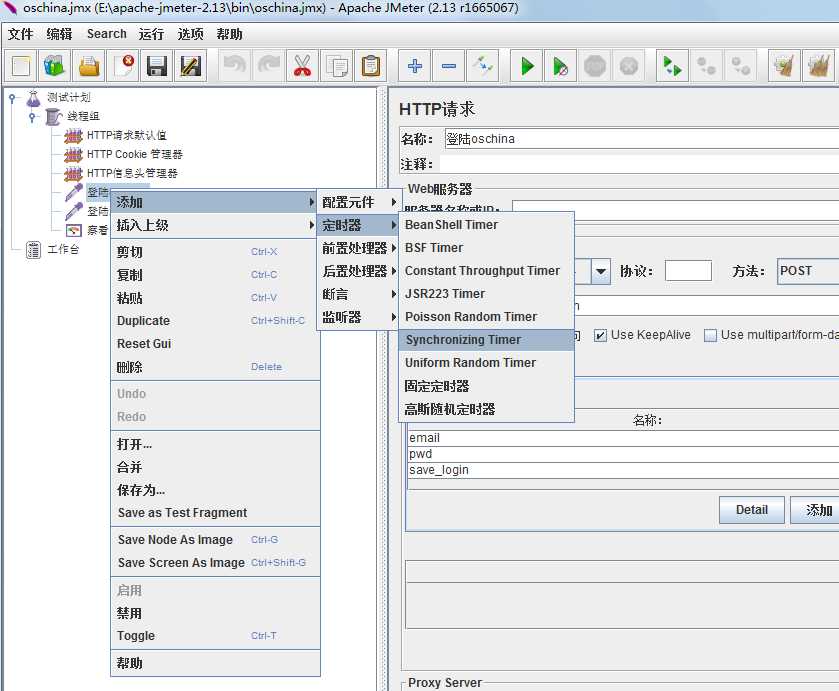Click Start no pauses play icon
Image resolution: width=839 pixels, height=691 pixels.
coord(560,66)
